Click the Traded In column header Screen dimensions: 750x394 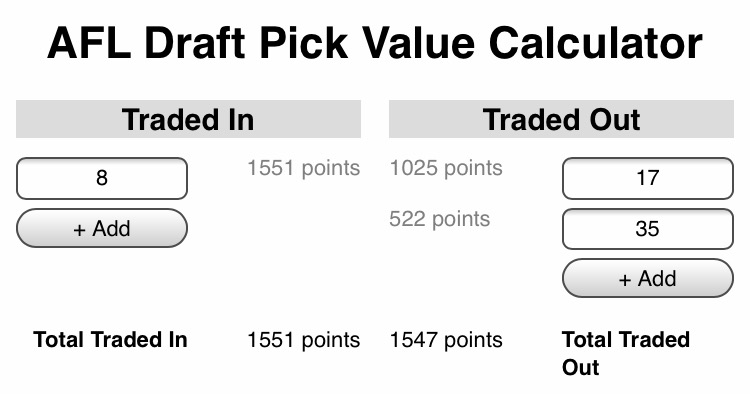(x=188, y=119)
